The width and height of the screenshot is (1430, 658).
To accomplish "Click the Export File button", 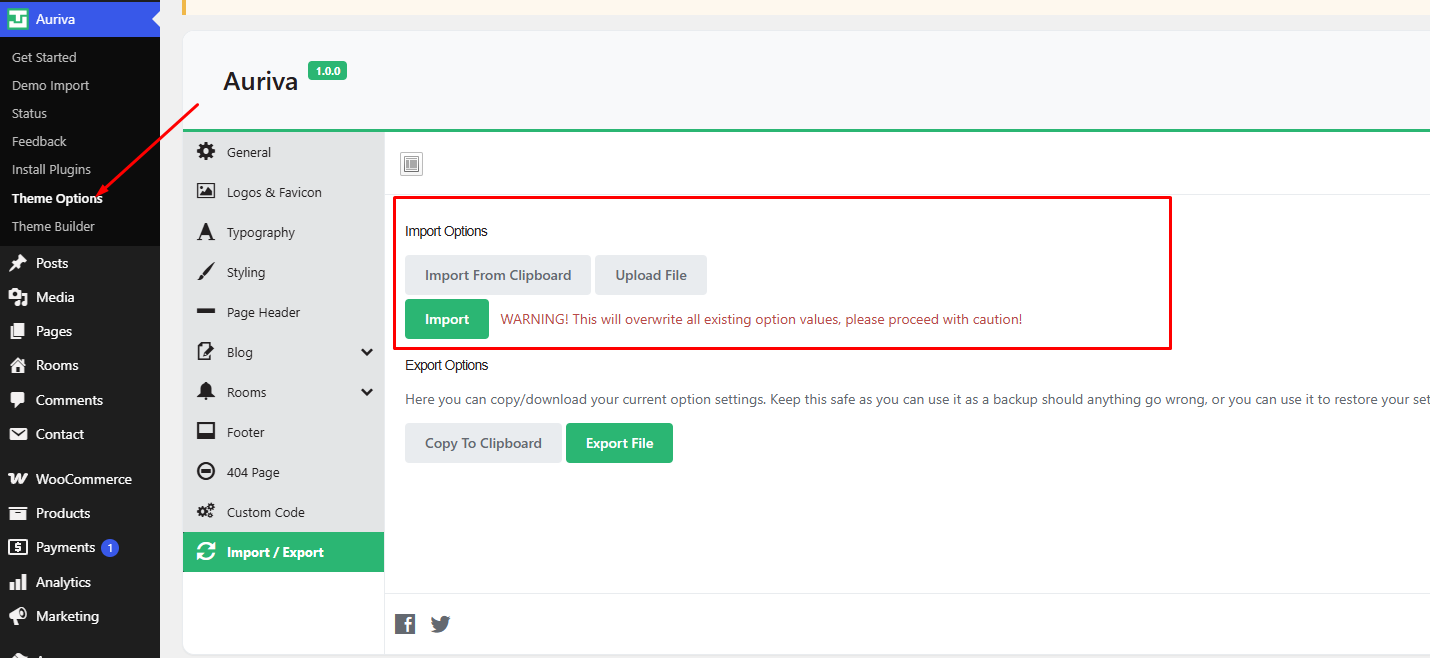I will pos(619,443).
